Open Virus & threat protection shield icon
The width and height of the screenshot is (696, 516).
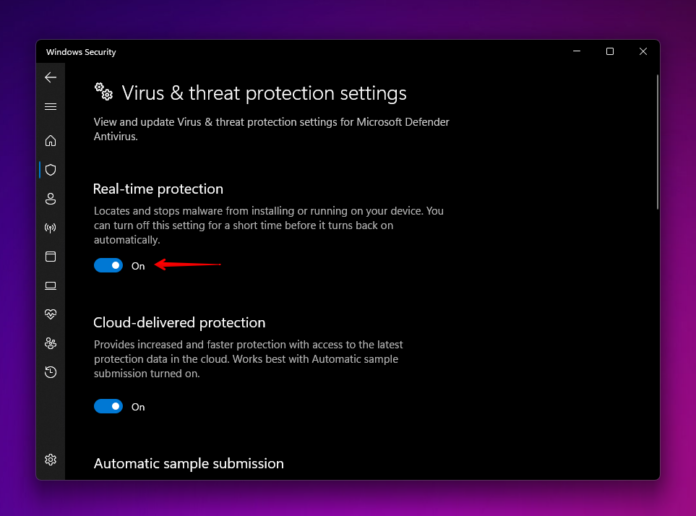click(x=51, y=170)
